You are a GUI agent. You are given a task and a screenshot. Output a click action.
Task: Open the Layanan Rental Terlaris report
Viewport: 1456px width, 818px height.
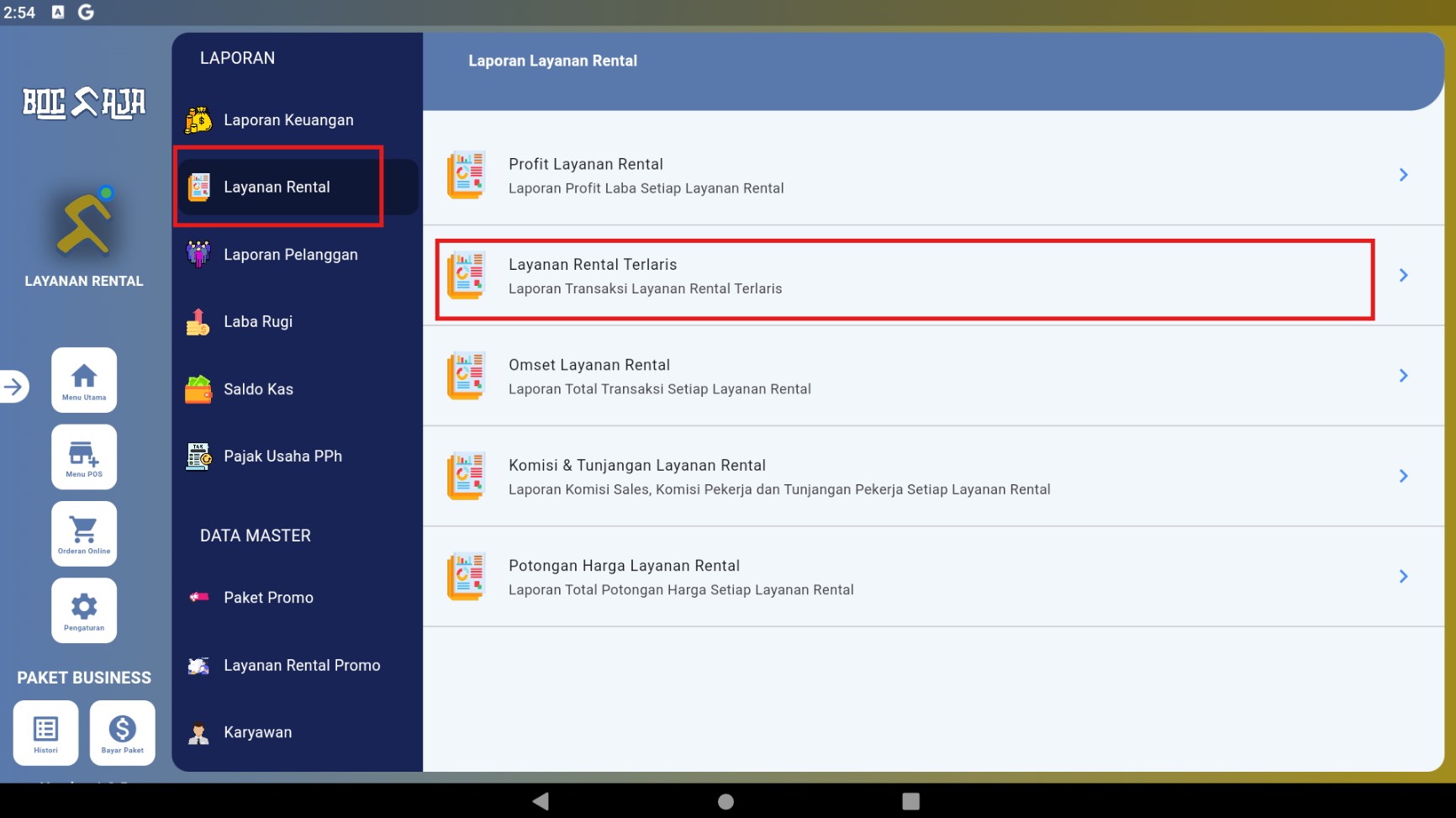[x=933, y=276]
